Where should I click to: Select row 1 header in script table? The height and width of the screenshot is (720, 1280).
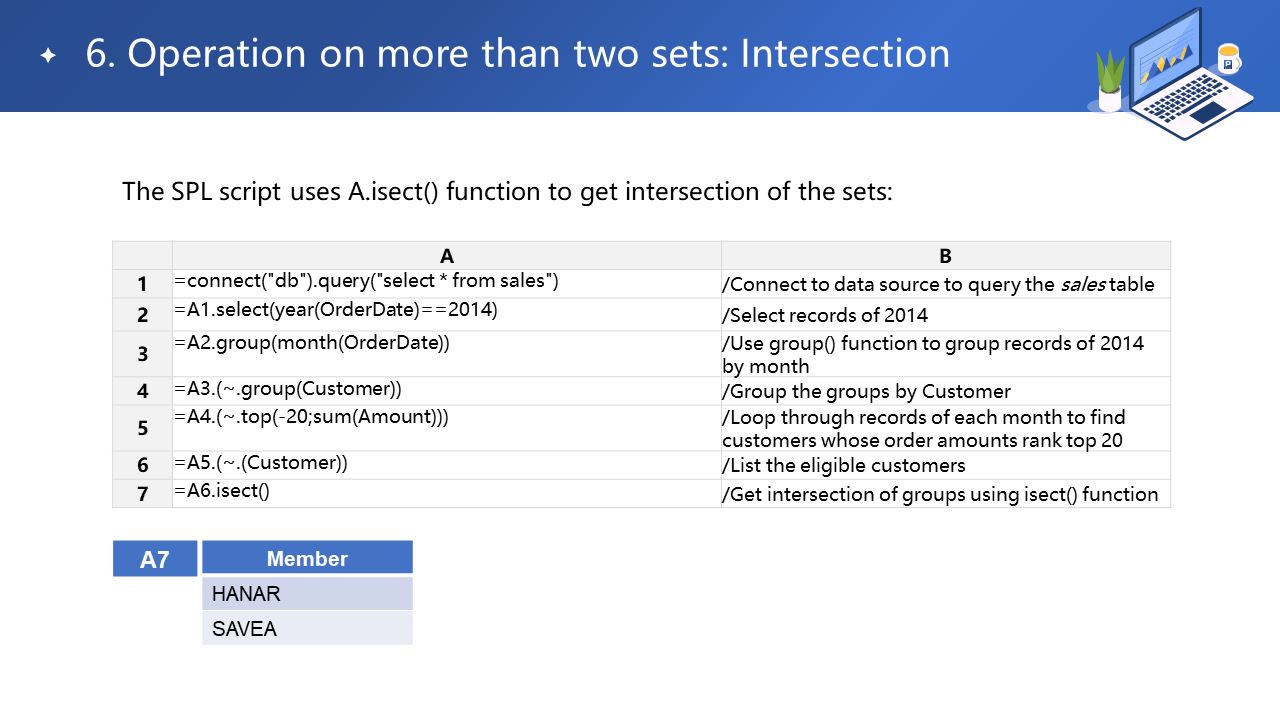tap(142, 284)
